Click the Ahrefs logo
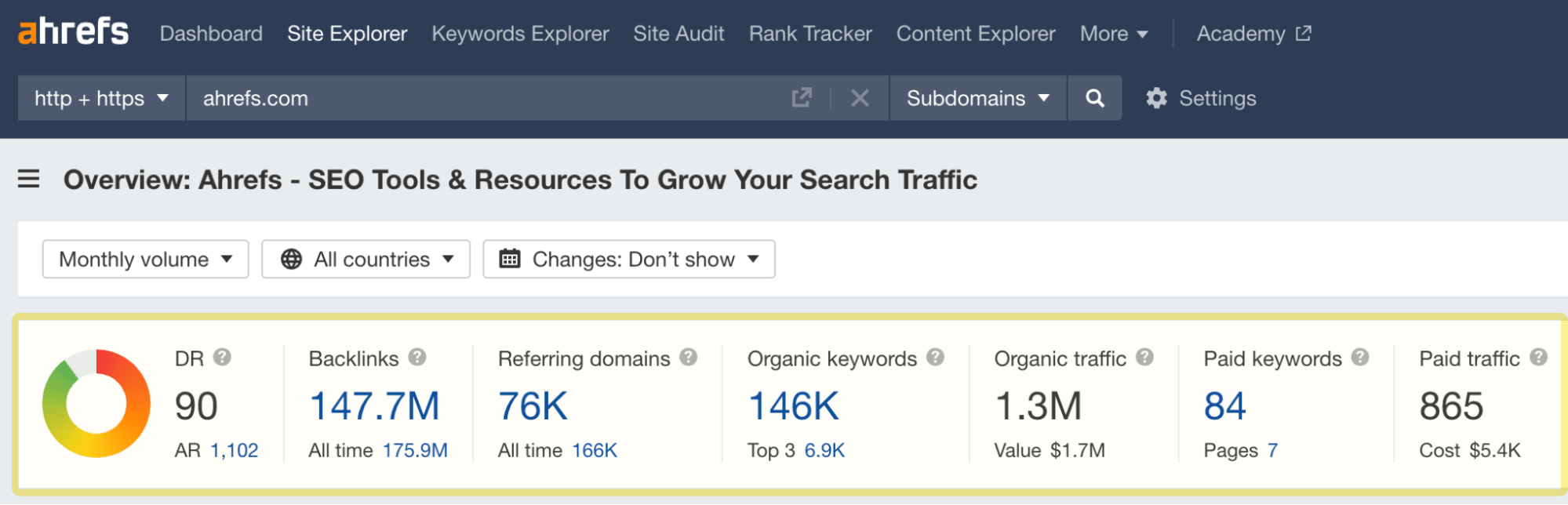The width and height of the screenshot is (1568, 505). pos(73,33)
